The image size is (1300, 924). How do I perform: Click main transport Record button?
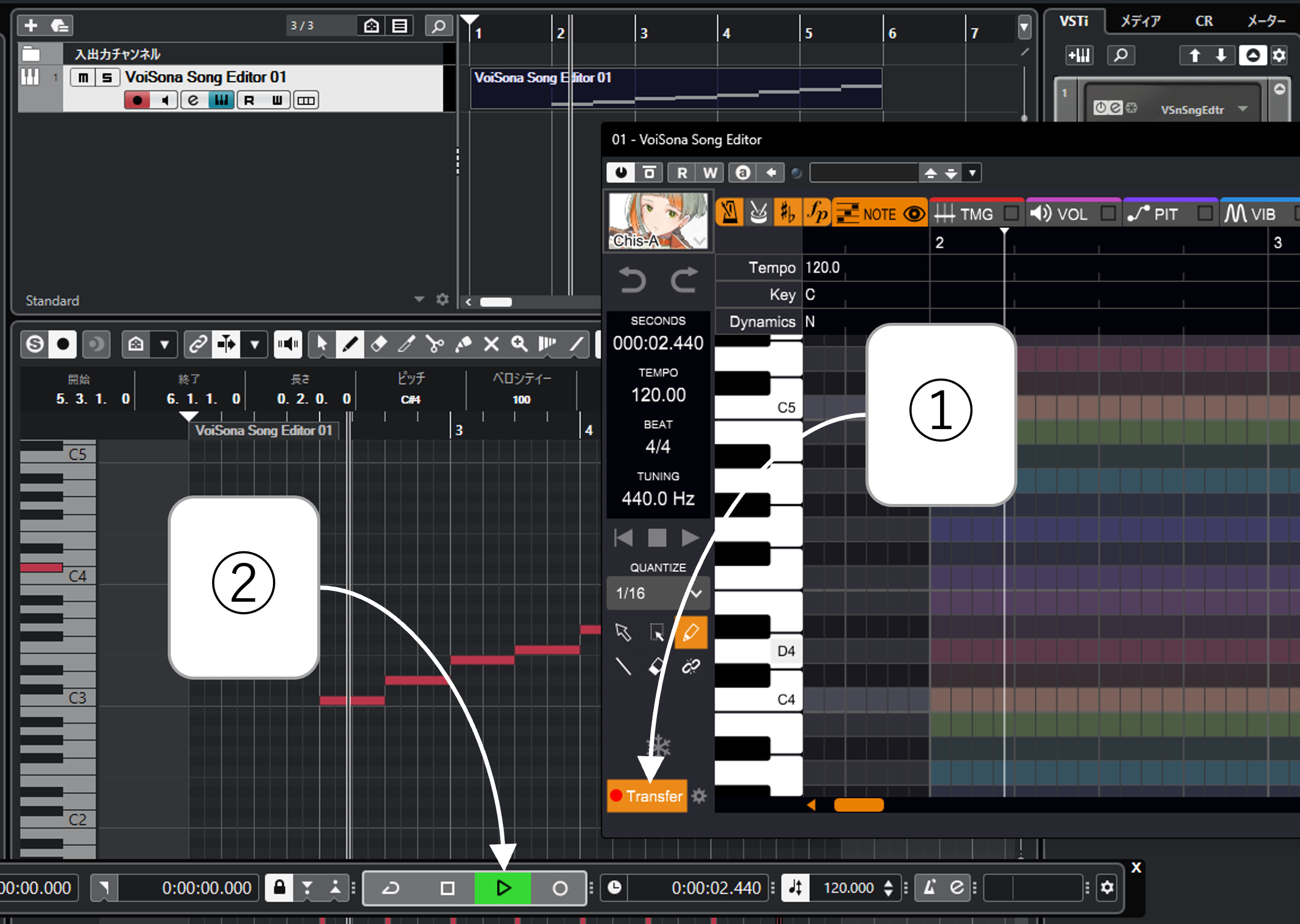(x=560, y=888)
